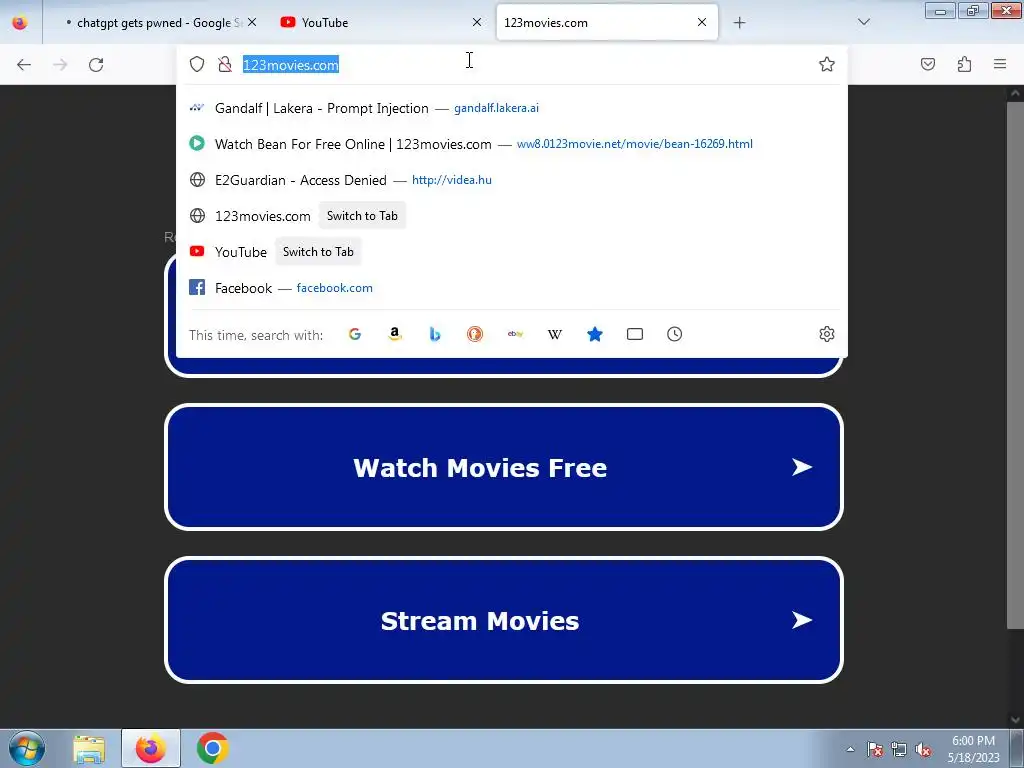Go back using the back arrow
Image resolution: width=1024 pixels, height=768 pixels.
click(24, 64)
